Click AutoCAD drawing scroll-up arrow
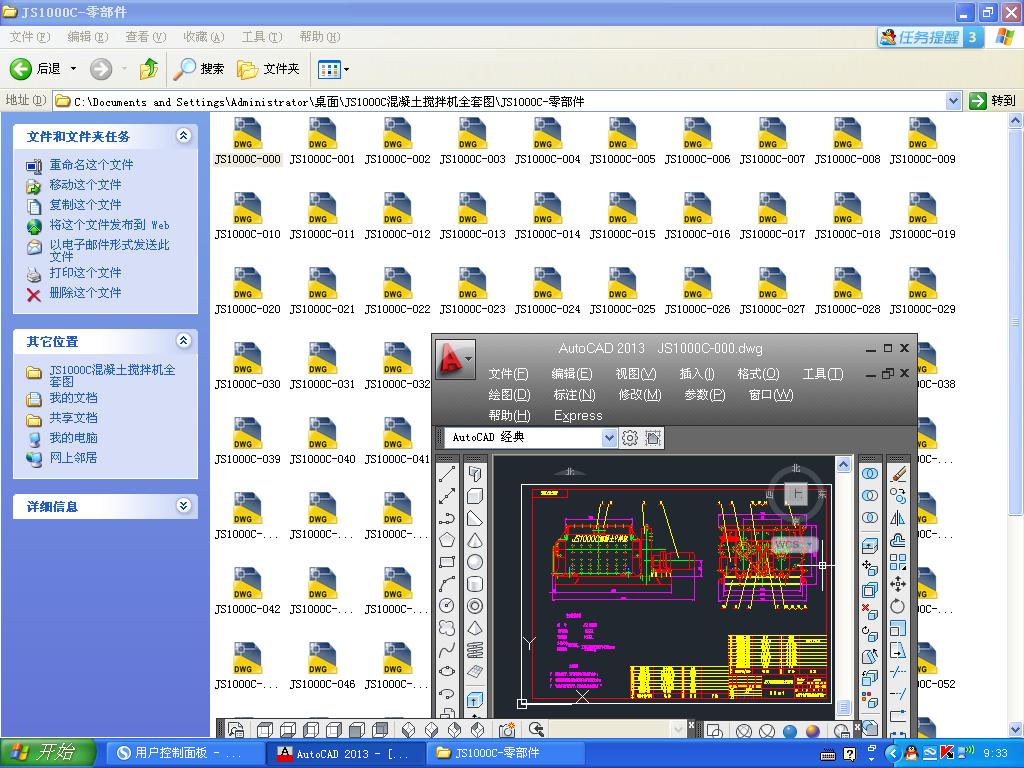1024x768 pixels. coord(844,464)
